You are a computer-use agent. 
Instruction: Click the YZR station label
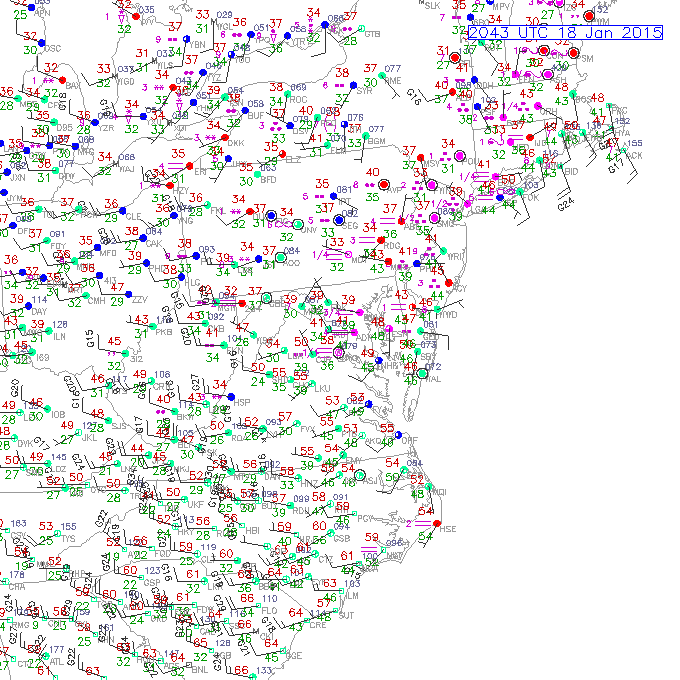pyautogui.click(x=106, y=128)
